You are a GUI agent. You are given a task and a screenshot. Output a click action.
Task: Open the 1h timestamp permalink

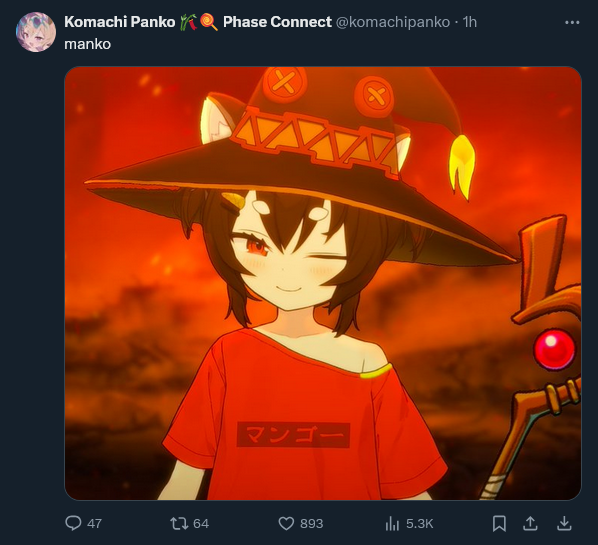pos(470,22)
